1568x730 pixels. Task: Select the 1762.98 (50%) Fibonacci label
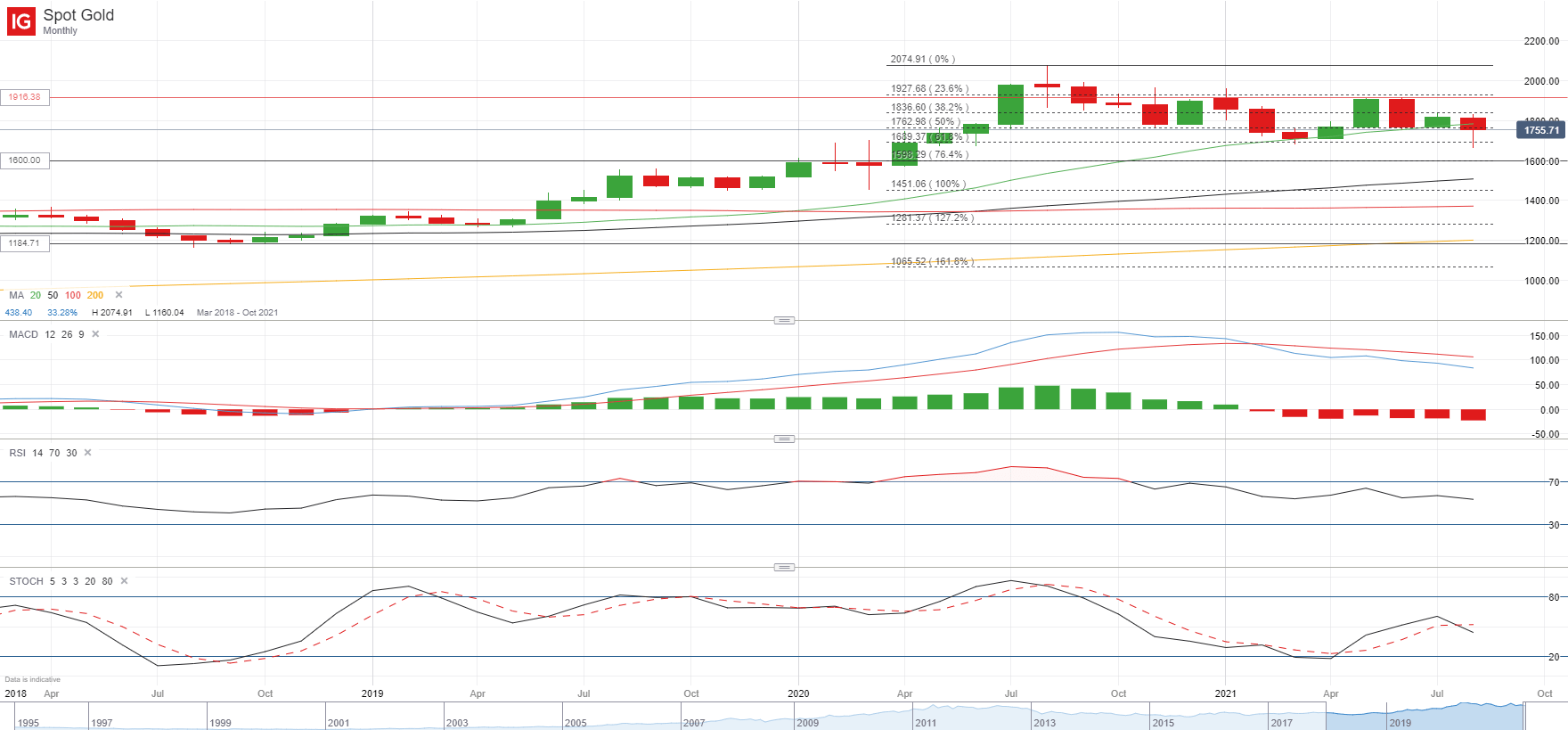[x=926, y=121]
